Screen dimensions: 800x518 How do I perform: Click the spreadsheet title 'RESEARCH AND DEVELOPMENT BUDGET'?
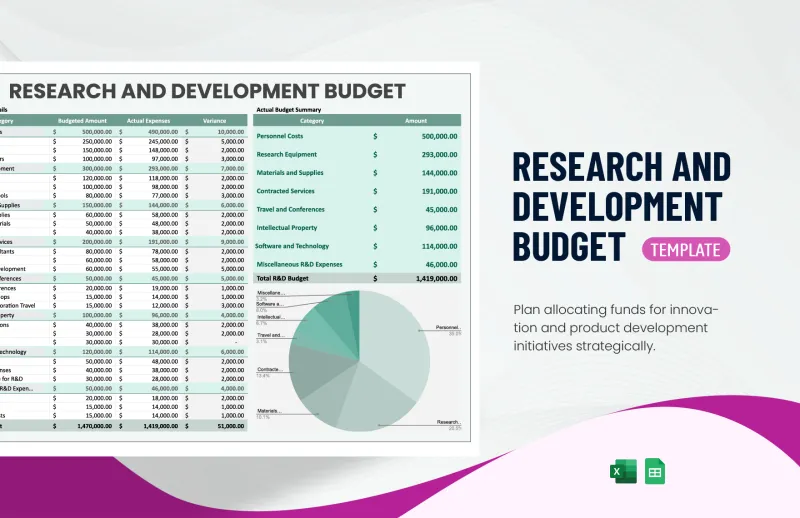click(207, 91)
